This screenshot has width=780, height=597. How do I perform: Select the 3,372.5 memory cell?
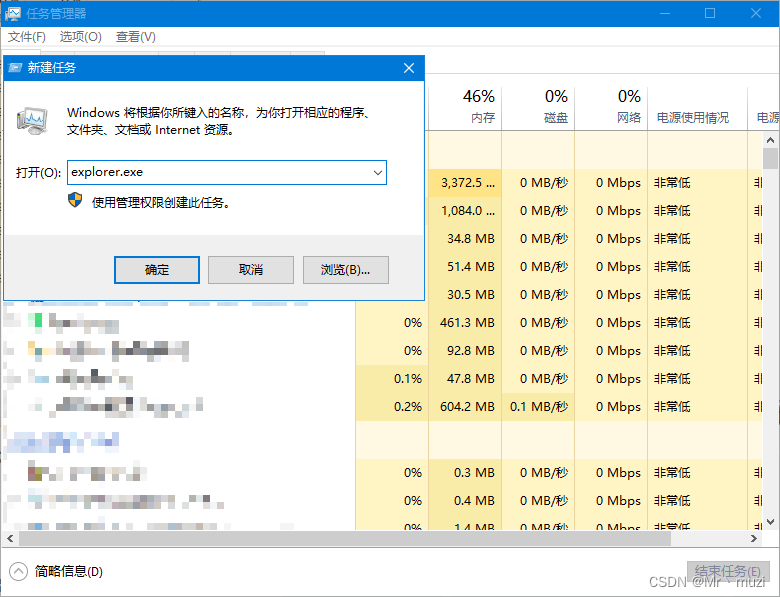coord(465,183)
